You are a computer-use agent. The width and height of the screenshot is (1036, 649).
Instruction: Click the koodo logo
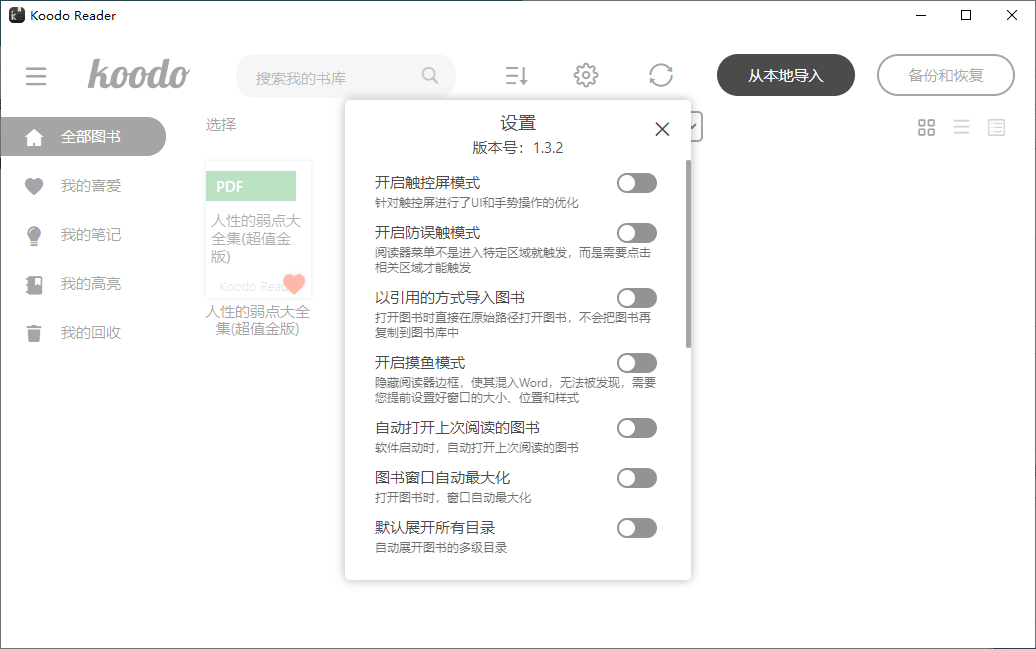[x=138, y=74]
